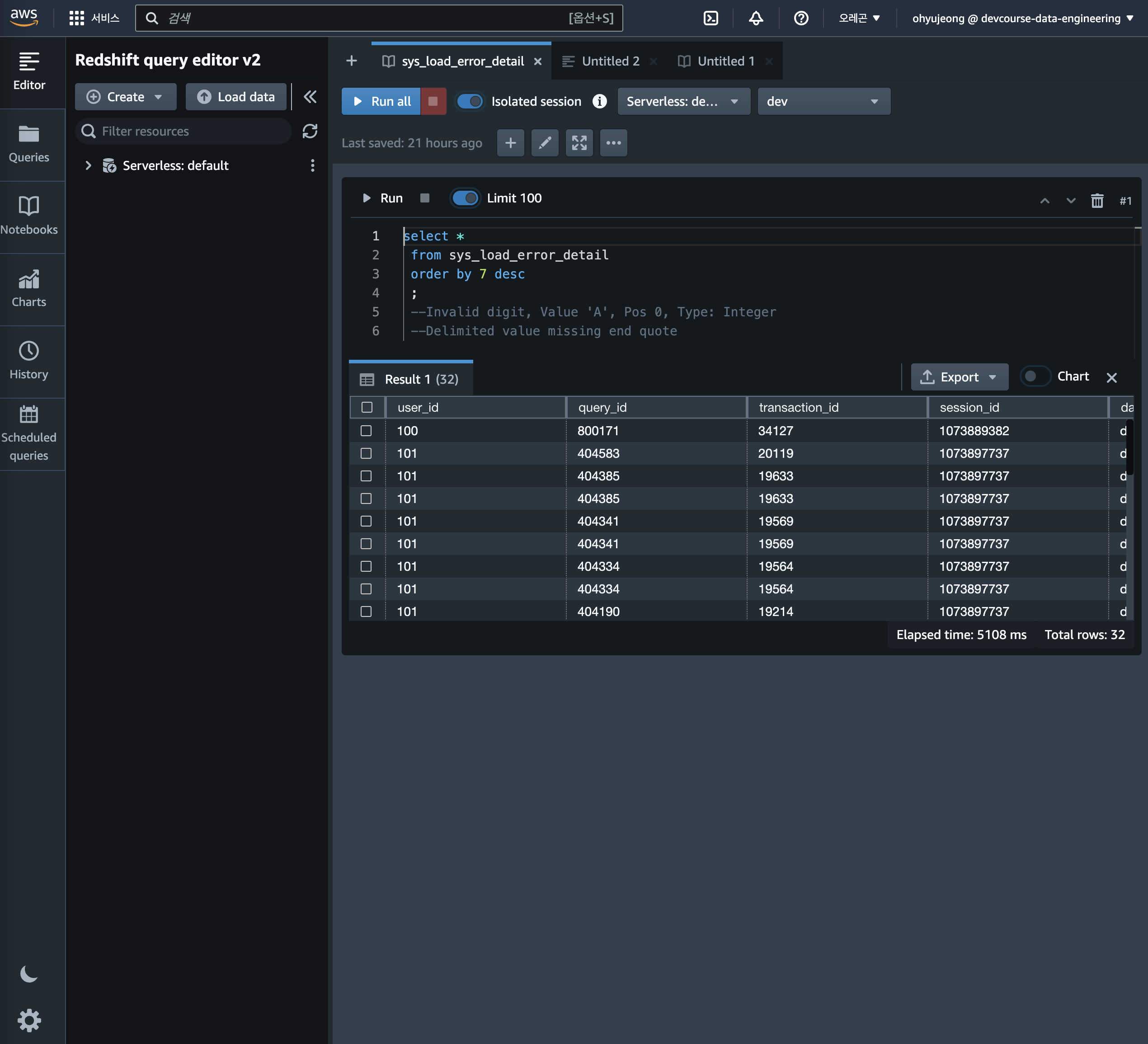
Task: Refresh the resources list
Action: 310,131
